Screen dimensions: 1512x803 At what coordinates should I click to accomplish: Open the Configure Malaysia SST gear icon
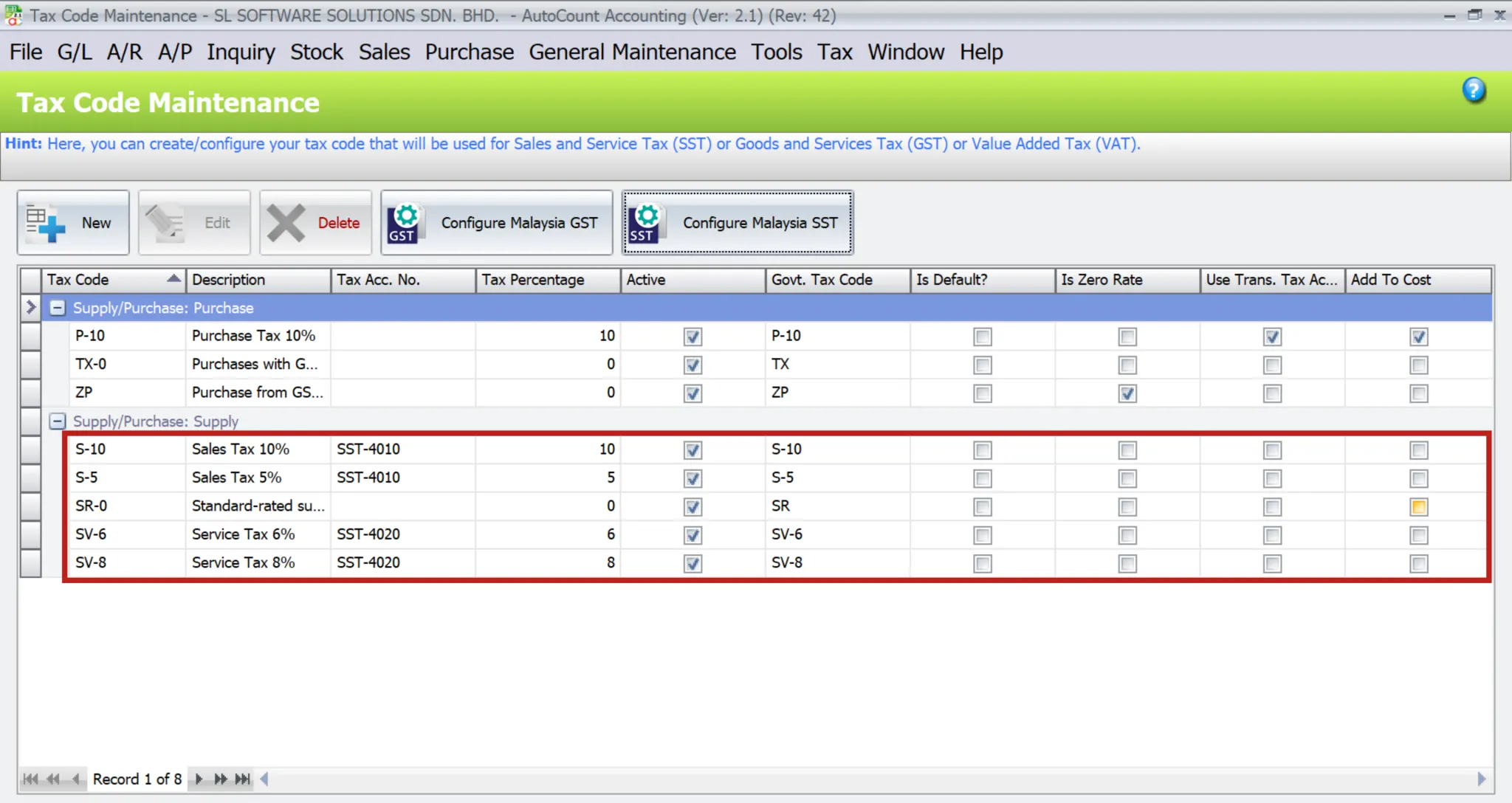pos(645,221)
